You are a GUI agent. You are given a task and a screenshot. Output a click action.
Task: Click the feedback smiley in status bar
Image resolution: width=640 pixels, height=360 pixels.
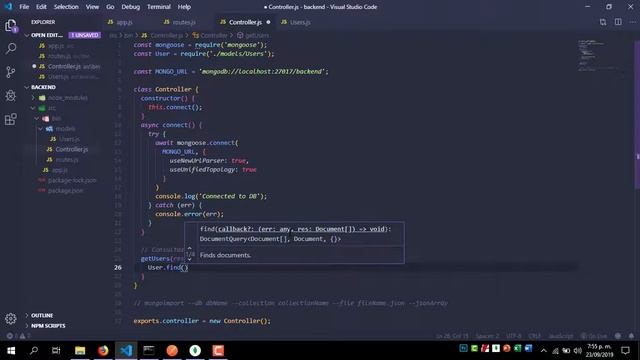coord(618,336)
